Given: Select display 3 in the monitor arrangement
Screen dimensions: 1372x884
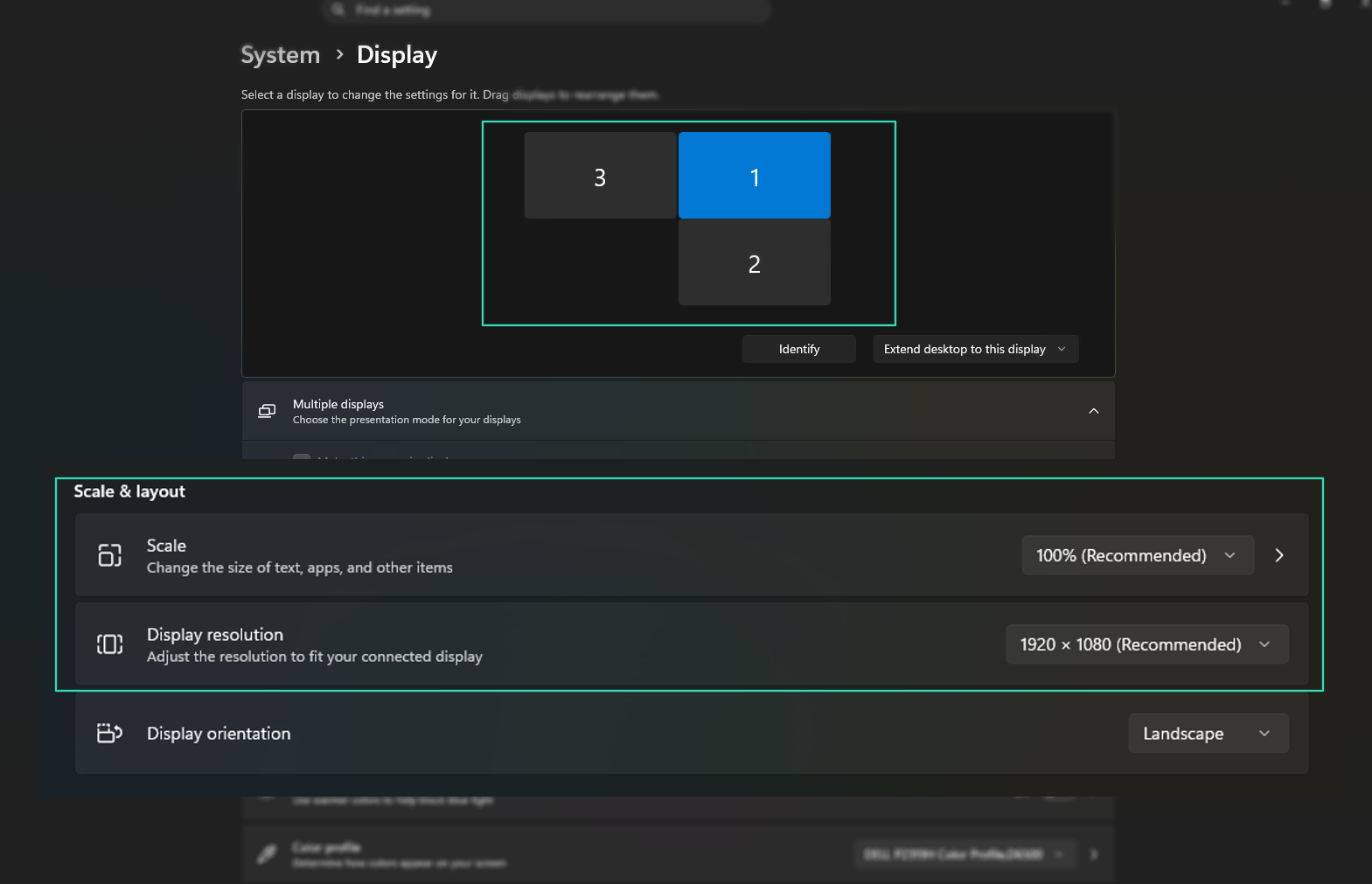Looking at the screenshot, I should pos(600,175).
